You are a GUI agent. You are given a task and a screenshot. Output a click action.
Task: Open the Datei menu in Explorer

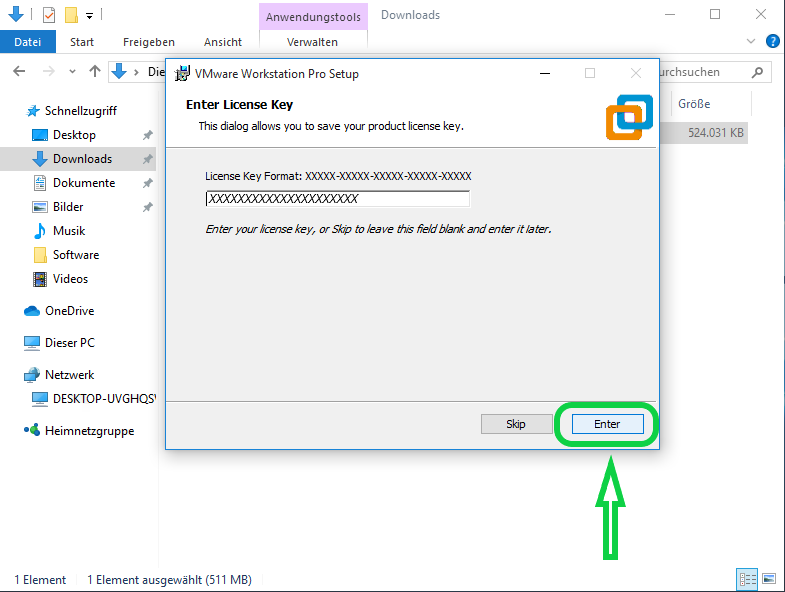(28, 42)
